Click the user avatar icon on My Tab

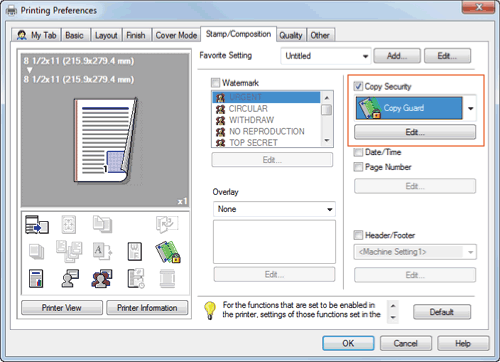(22, 35)
